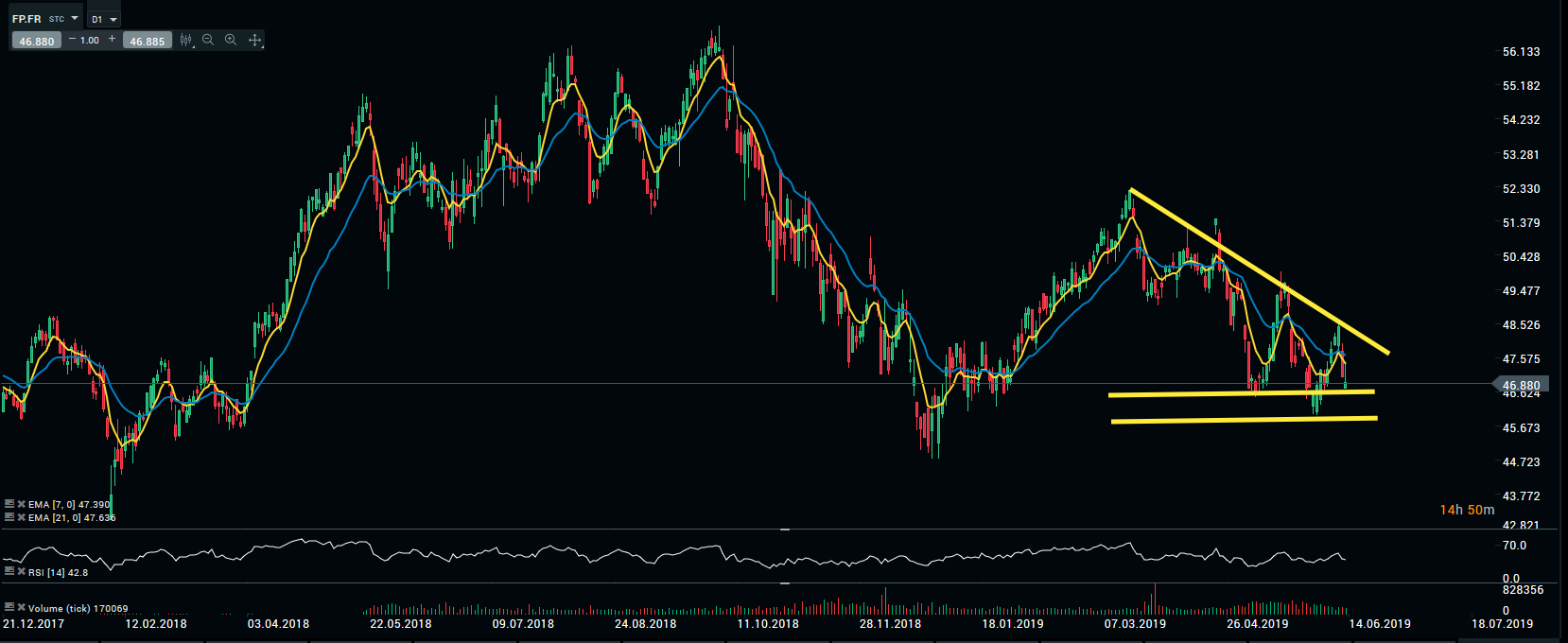This screenshot has width=1568, height=643.
Task: Zoom out the chart with magnifier minus
Action: (x=208, y=40)
